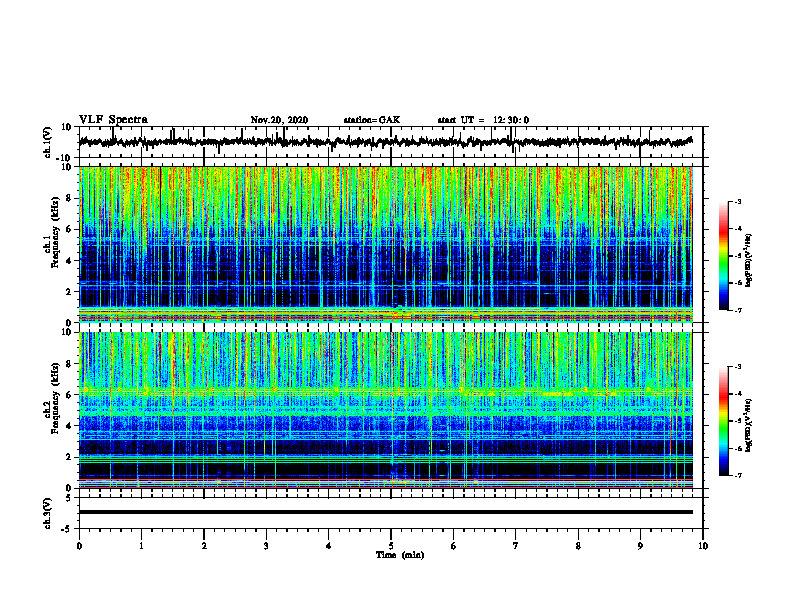
Task: Click the ch.2 spectrogram color scale bar
Action: click(723, 421)
